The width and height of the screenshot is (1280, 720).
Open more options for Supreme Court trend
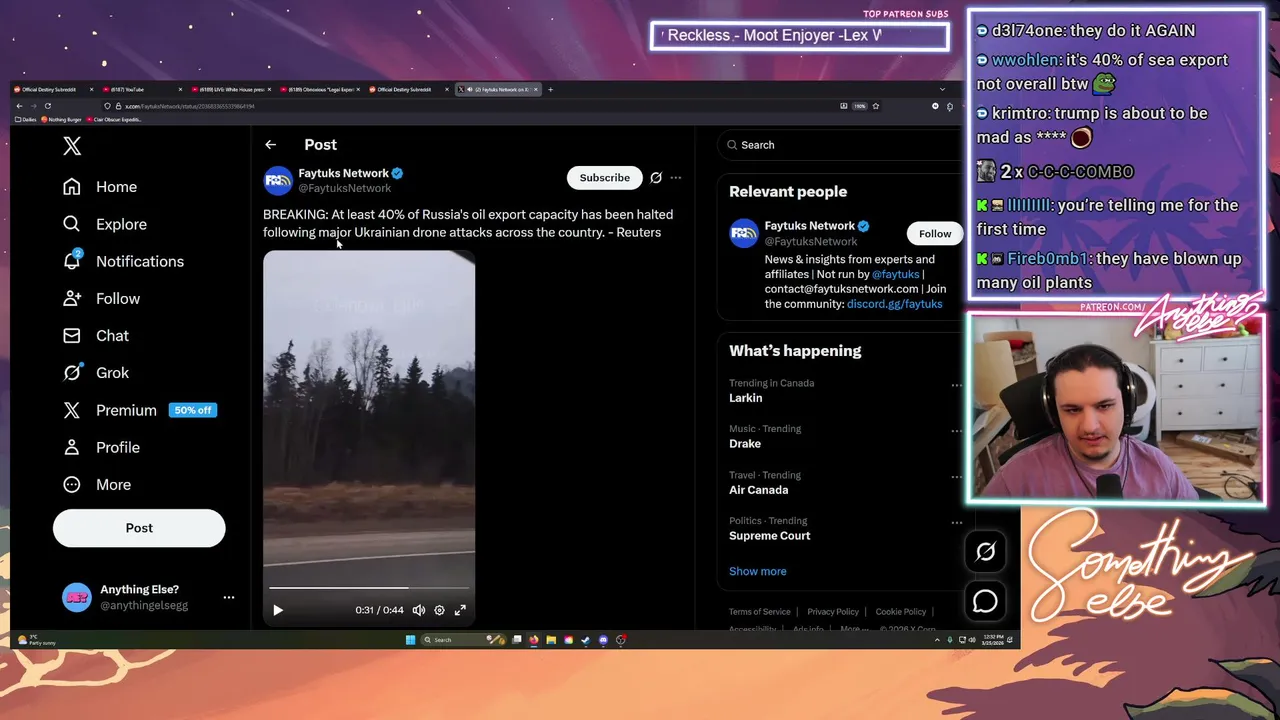coord(956,523)
